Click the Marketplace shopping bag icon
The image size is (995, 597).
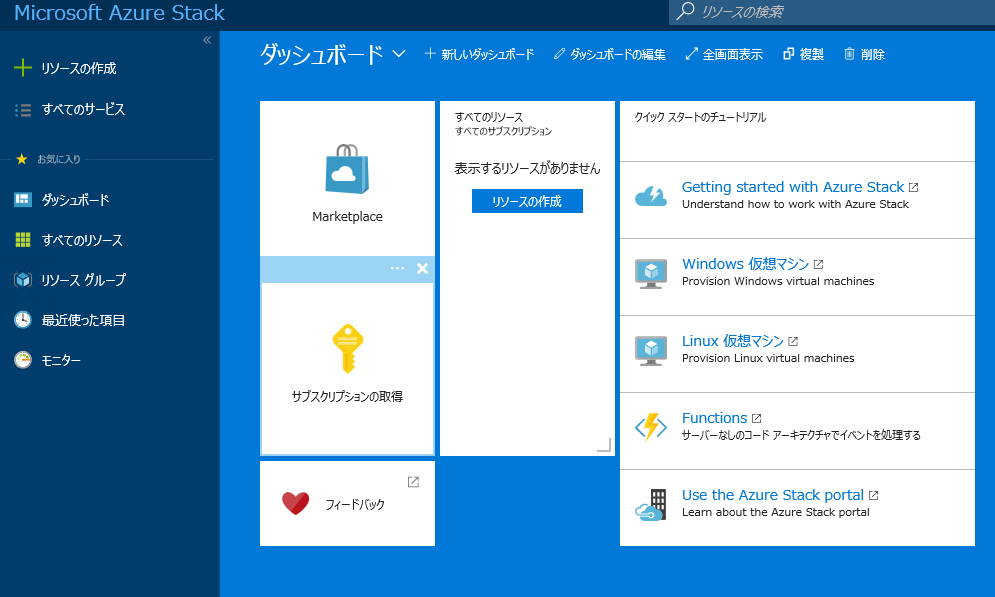click(347, 169)
